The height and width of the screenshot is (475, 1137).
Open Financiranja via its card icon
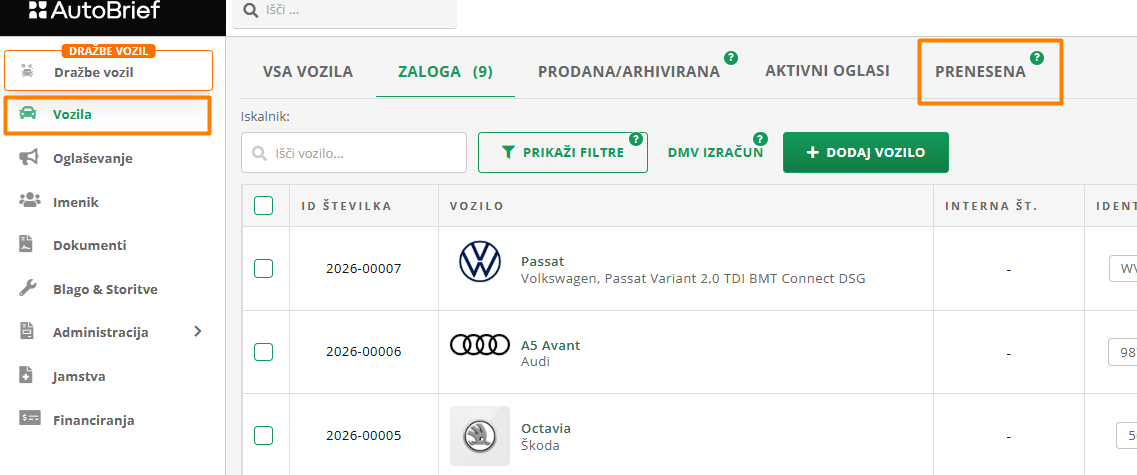click(x=29, y=420)
